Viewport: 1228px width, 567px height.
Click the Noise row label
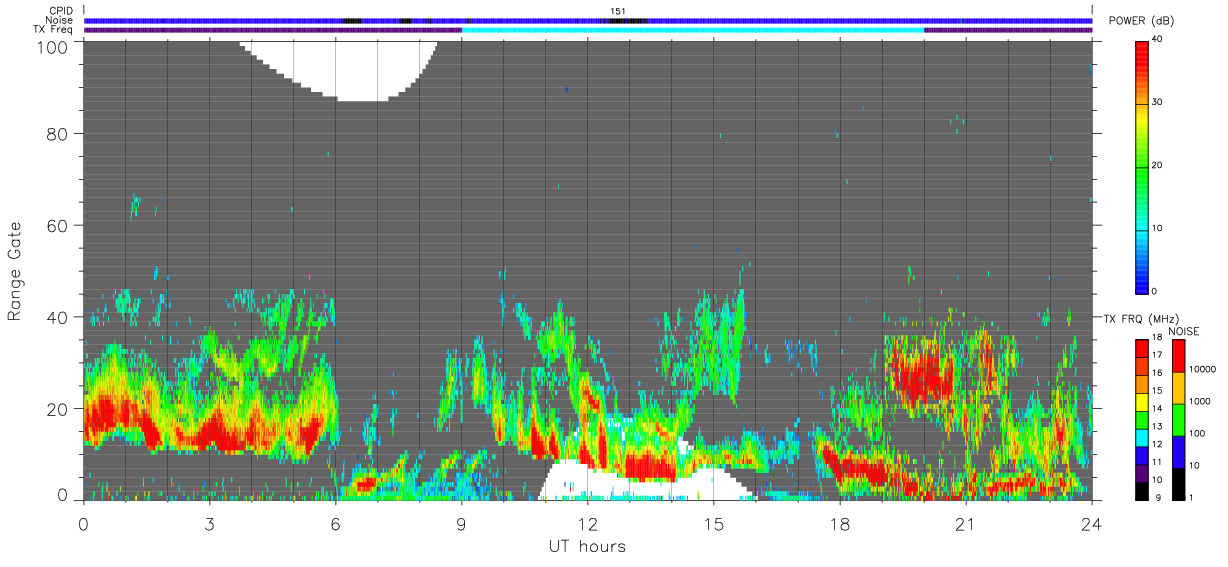(60, 20)
